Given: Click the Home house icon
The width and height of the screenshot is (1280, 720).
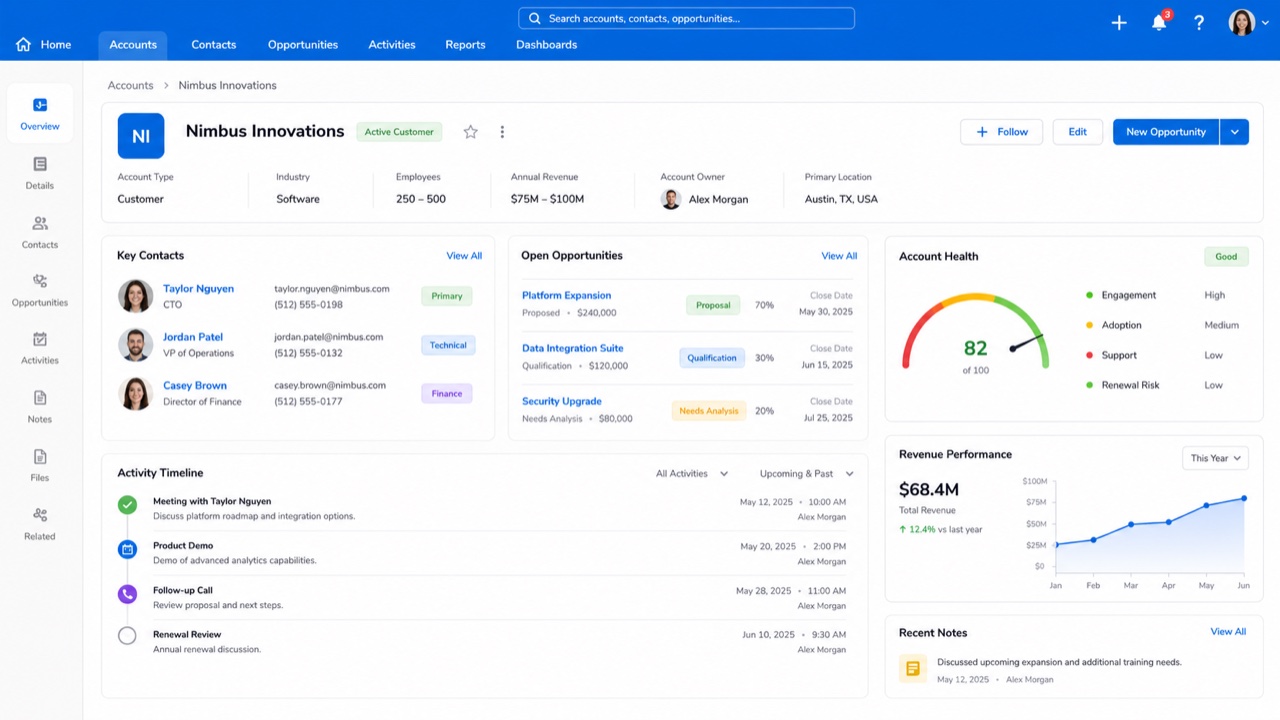Looking at the screenshot, I should coord(24,45).
